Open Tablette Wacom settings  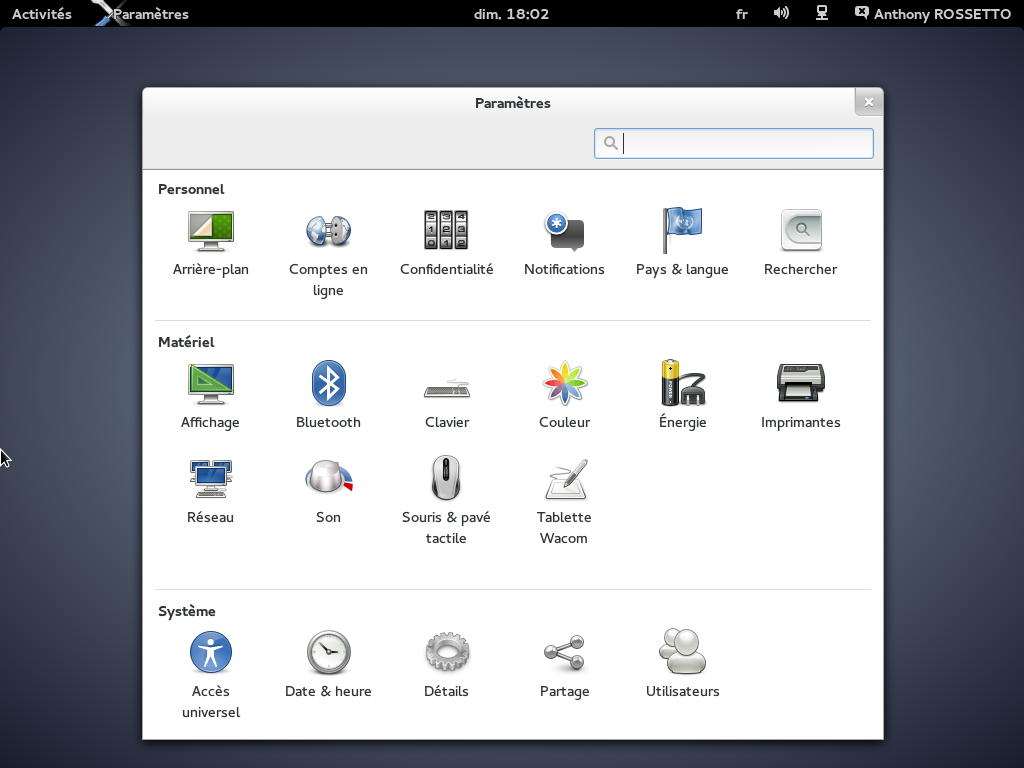564,502
